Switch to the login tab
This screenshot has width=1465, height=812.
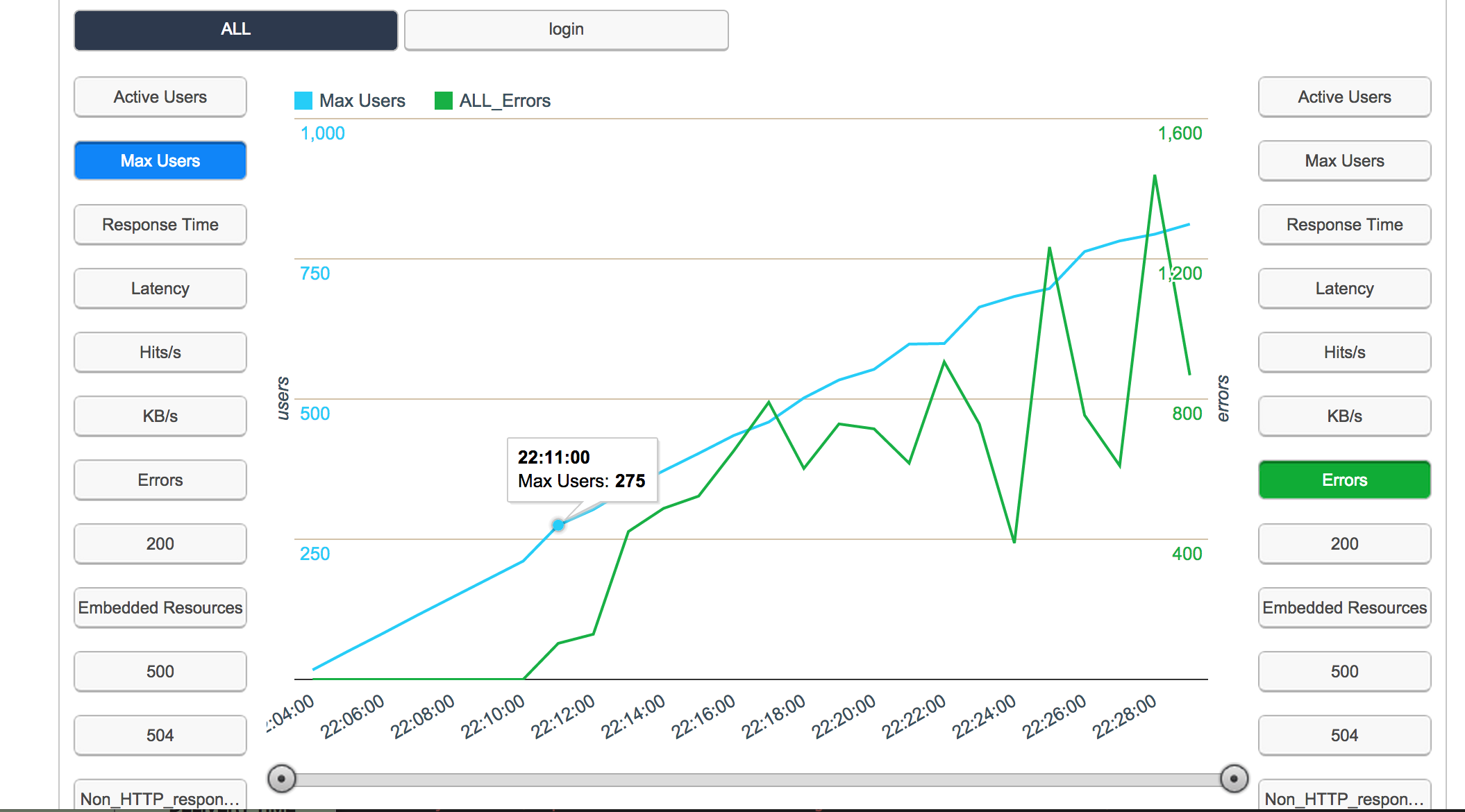(x=566, y=30)
